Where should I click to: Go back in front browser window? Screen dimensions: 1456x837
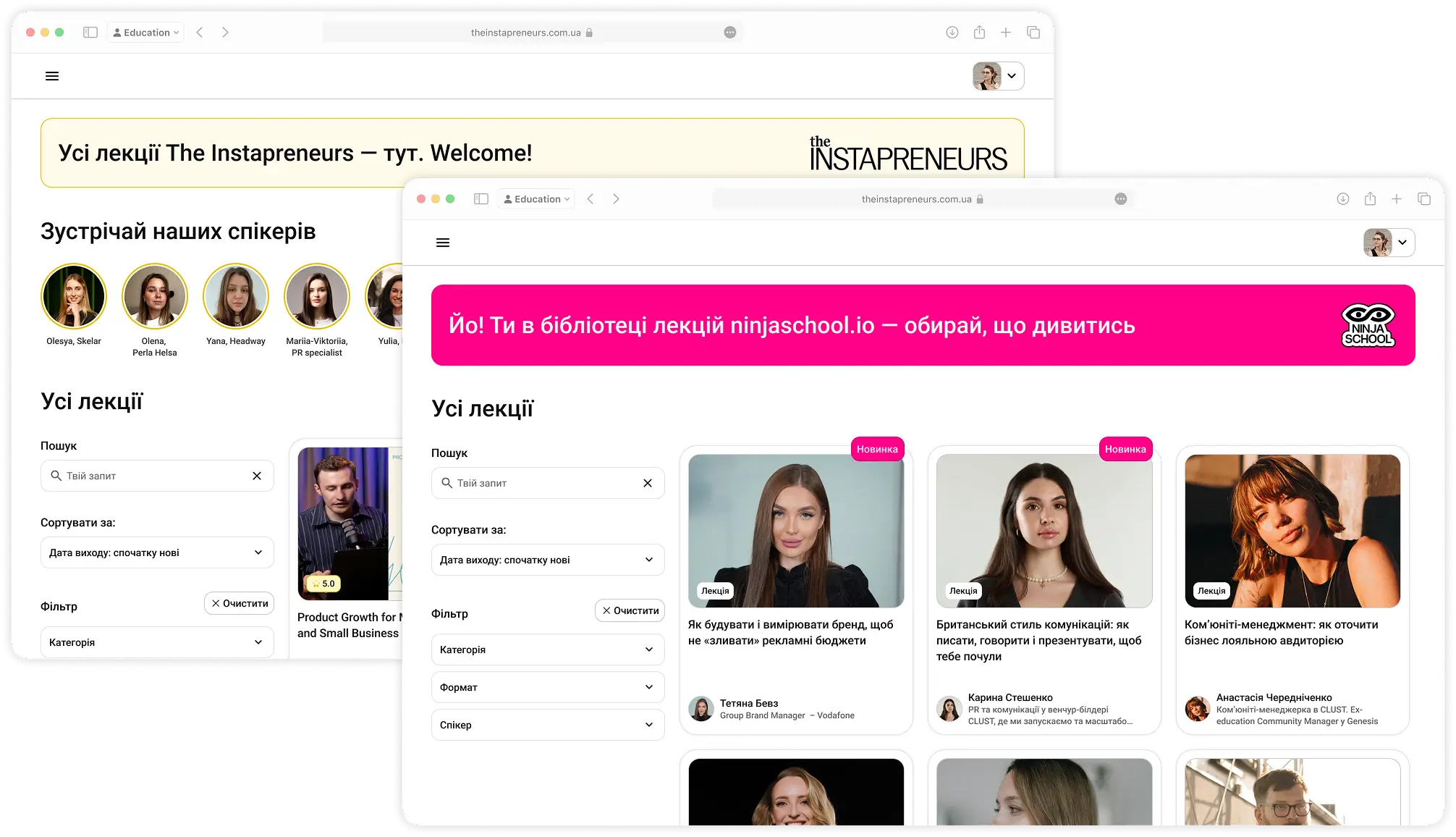[x=591, y=199]
